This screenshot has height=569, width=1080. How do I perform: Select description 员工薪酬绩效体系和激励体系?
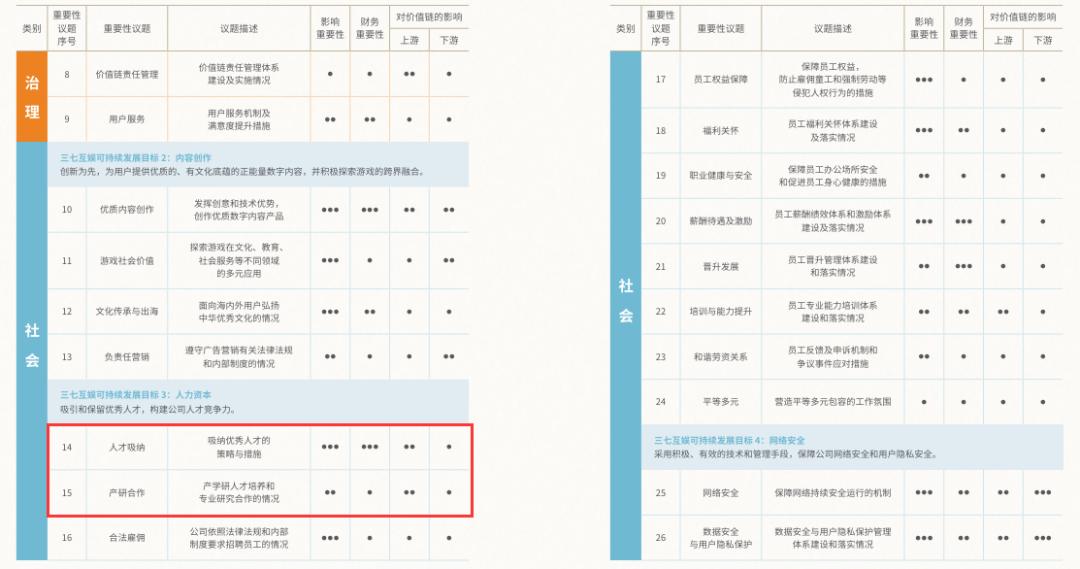coord(833,220)
